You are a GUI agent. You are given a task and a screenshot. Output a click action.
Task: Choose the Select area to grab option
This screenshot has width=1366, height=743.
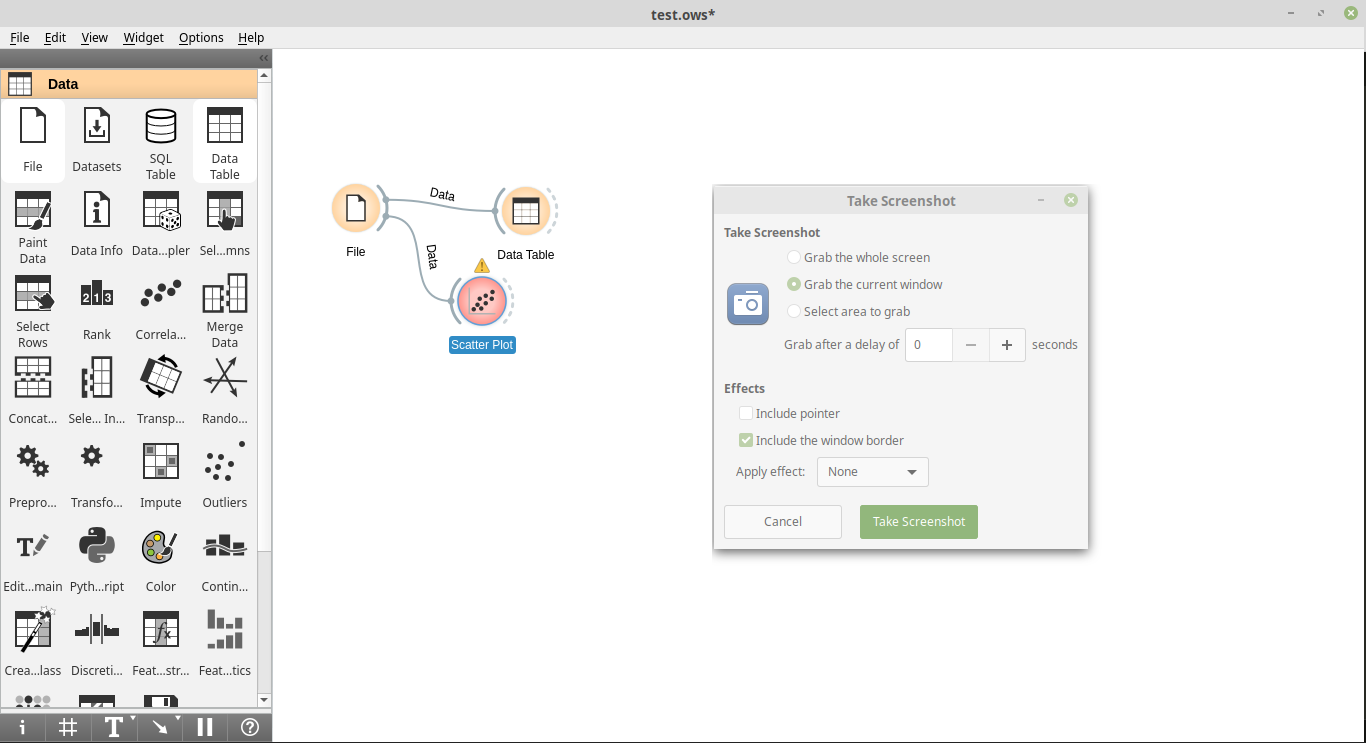(x=793, y=311)
